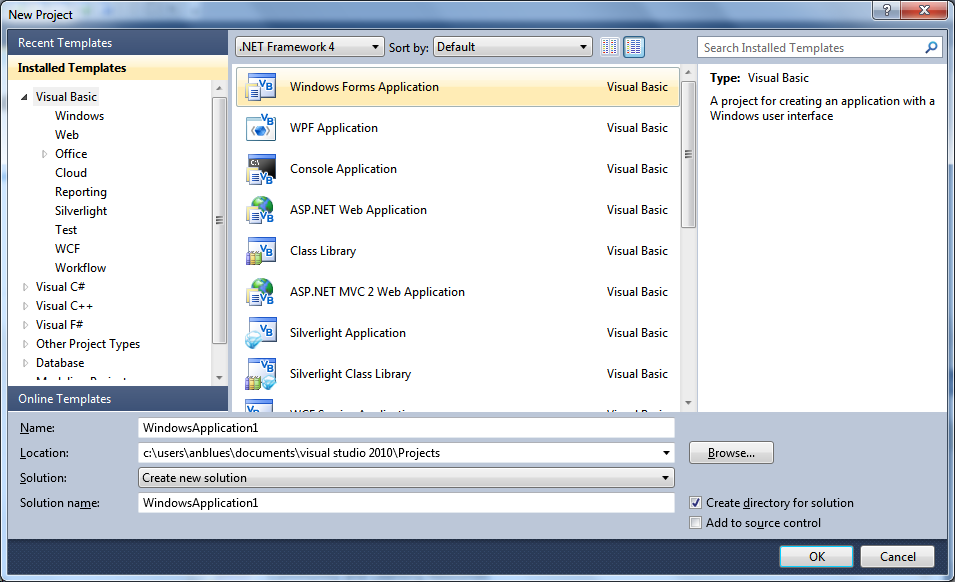
Task: Enable Add to source control
Action: point(696,522)
